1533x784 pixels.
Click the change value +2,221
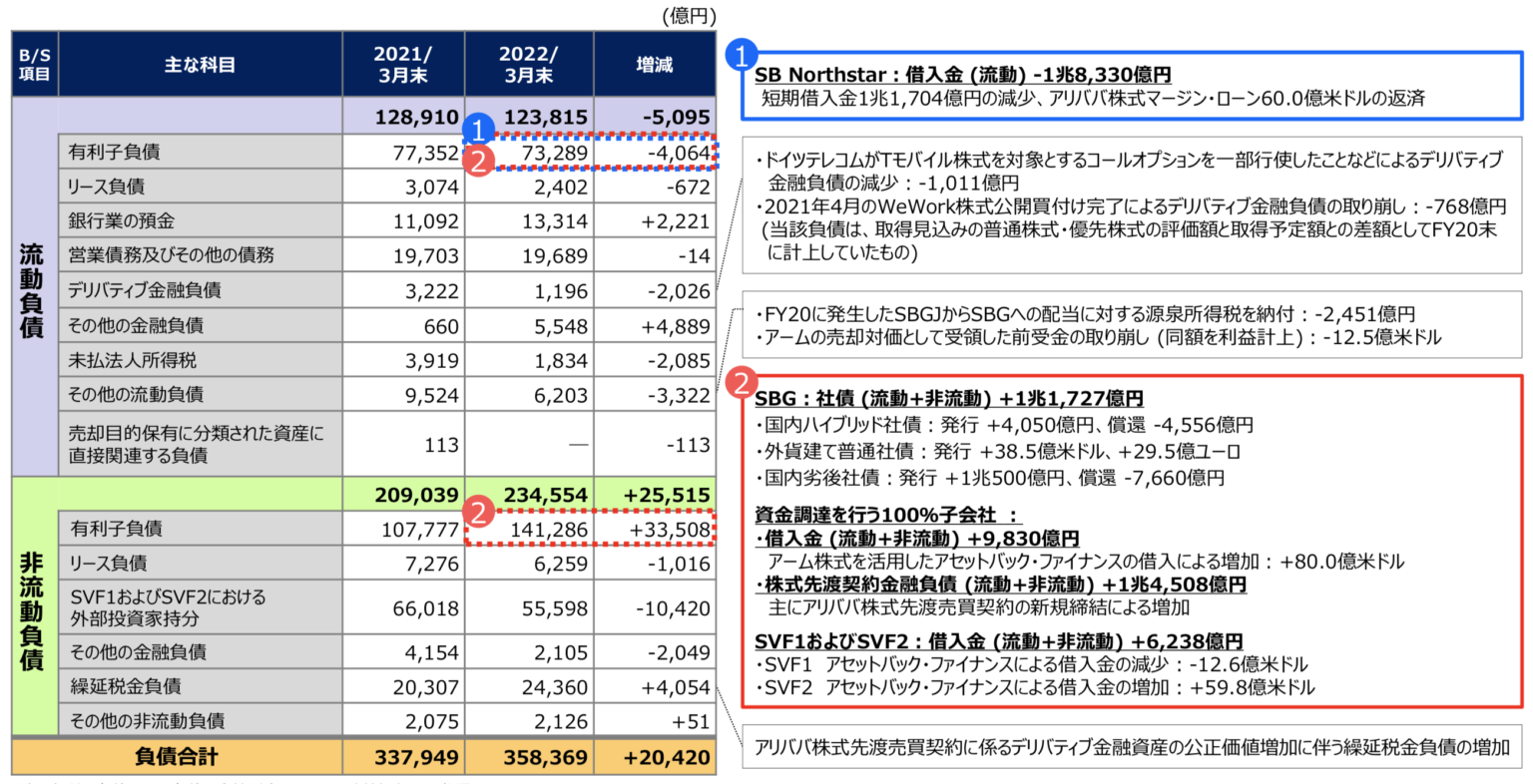click(x=677, y=221)
